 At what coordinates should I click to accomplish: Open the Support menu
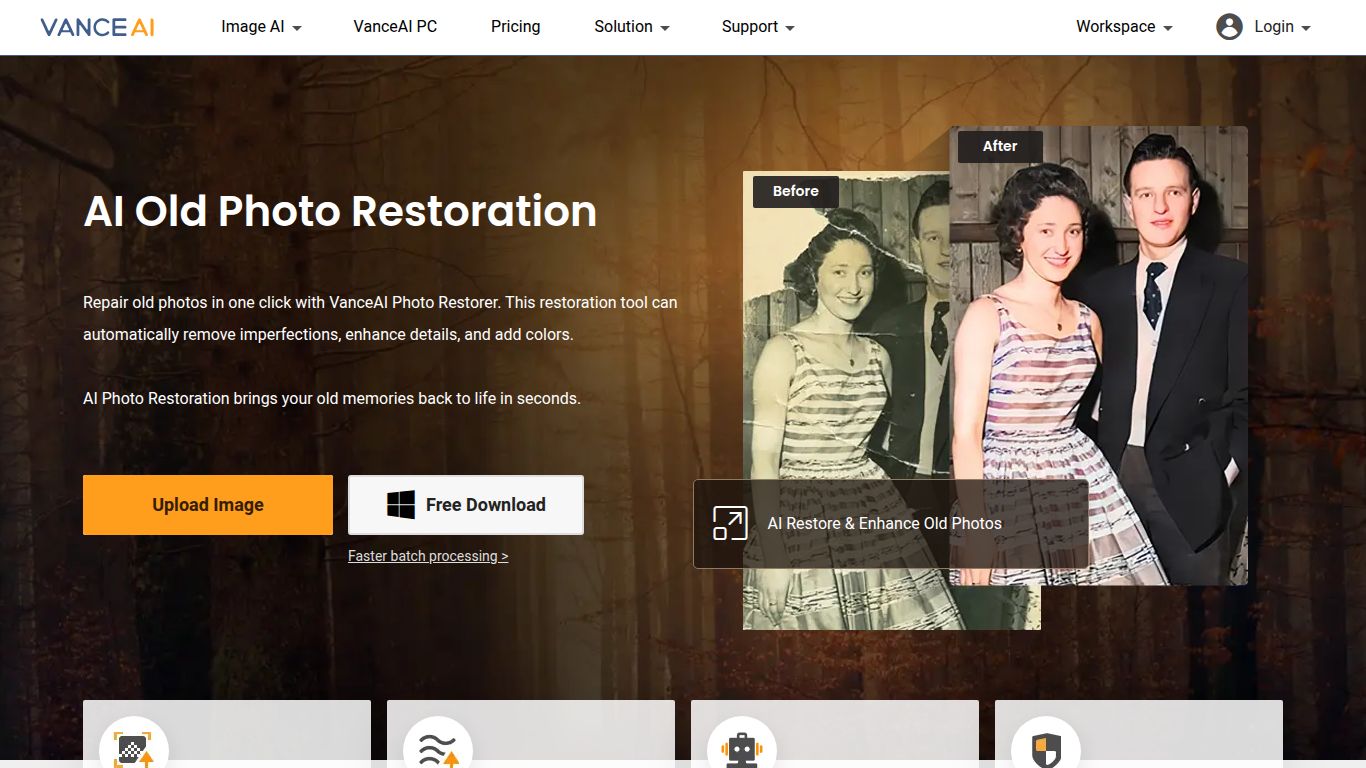point(756,27)
